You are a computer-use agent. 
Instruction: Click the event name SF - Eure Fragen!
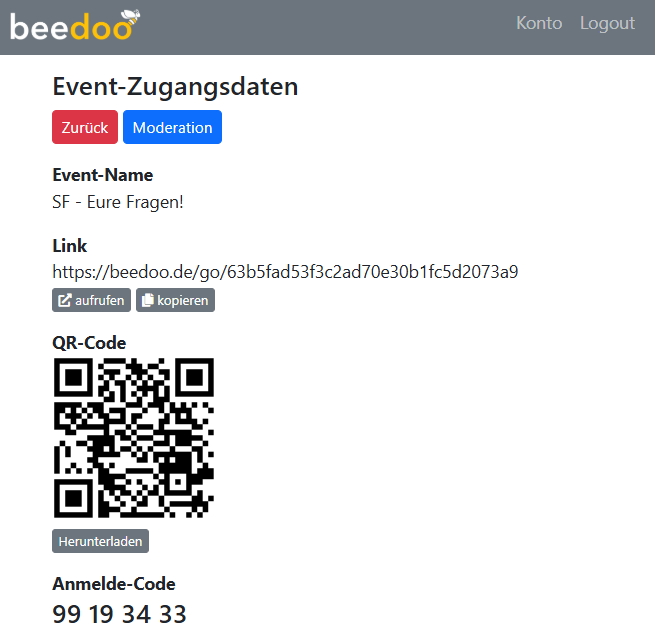pos(118,202)
